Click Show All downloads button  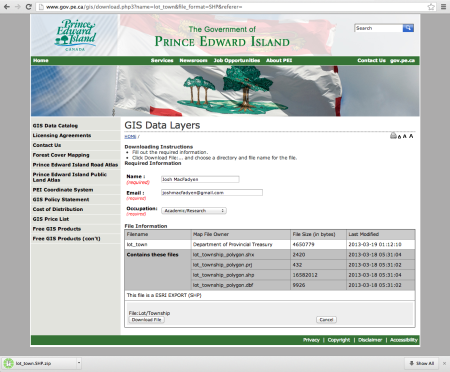click(x=422, y=363)
